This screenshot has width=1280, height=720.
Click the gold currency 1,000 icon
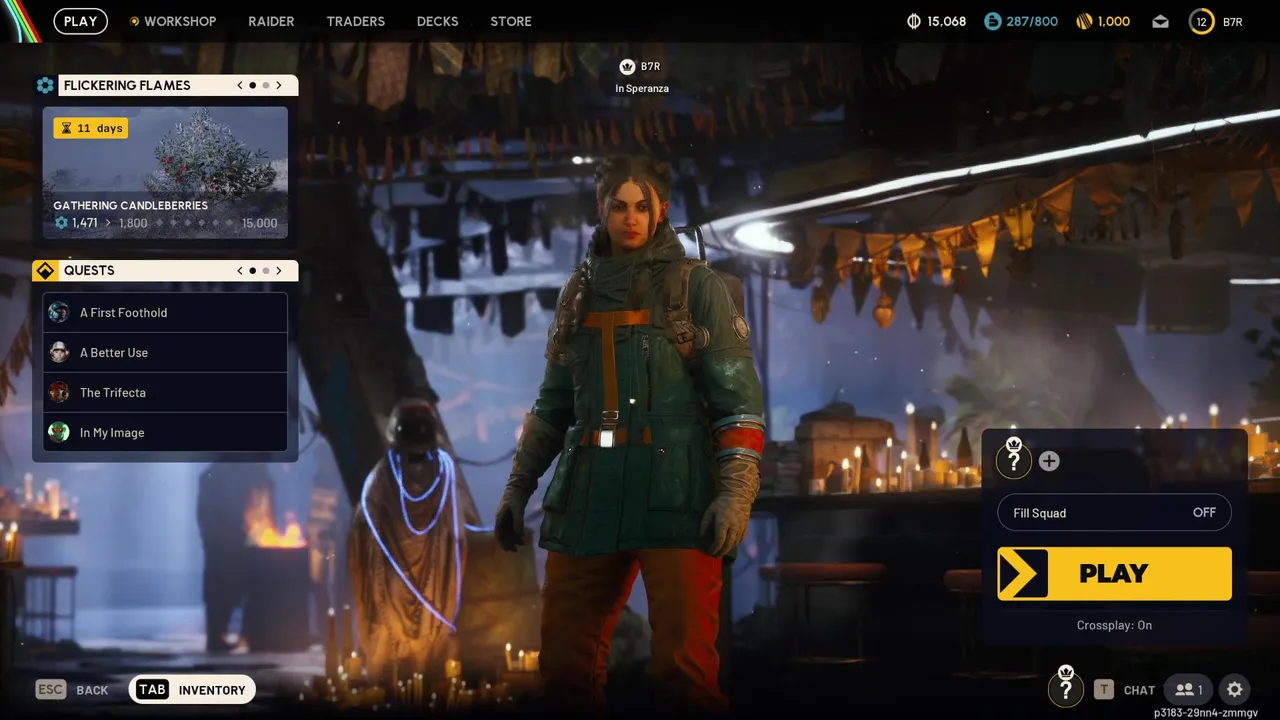coord(1084,21)
